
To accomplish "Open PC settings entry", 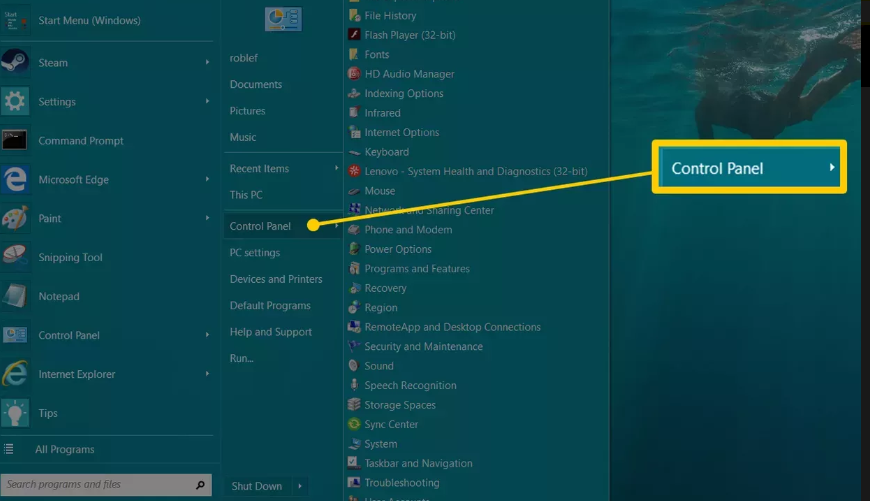I will 255,252.
